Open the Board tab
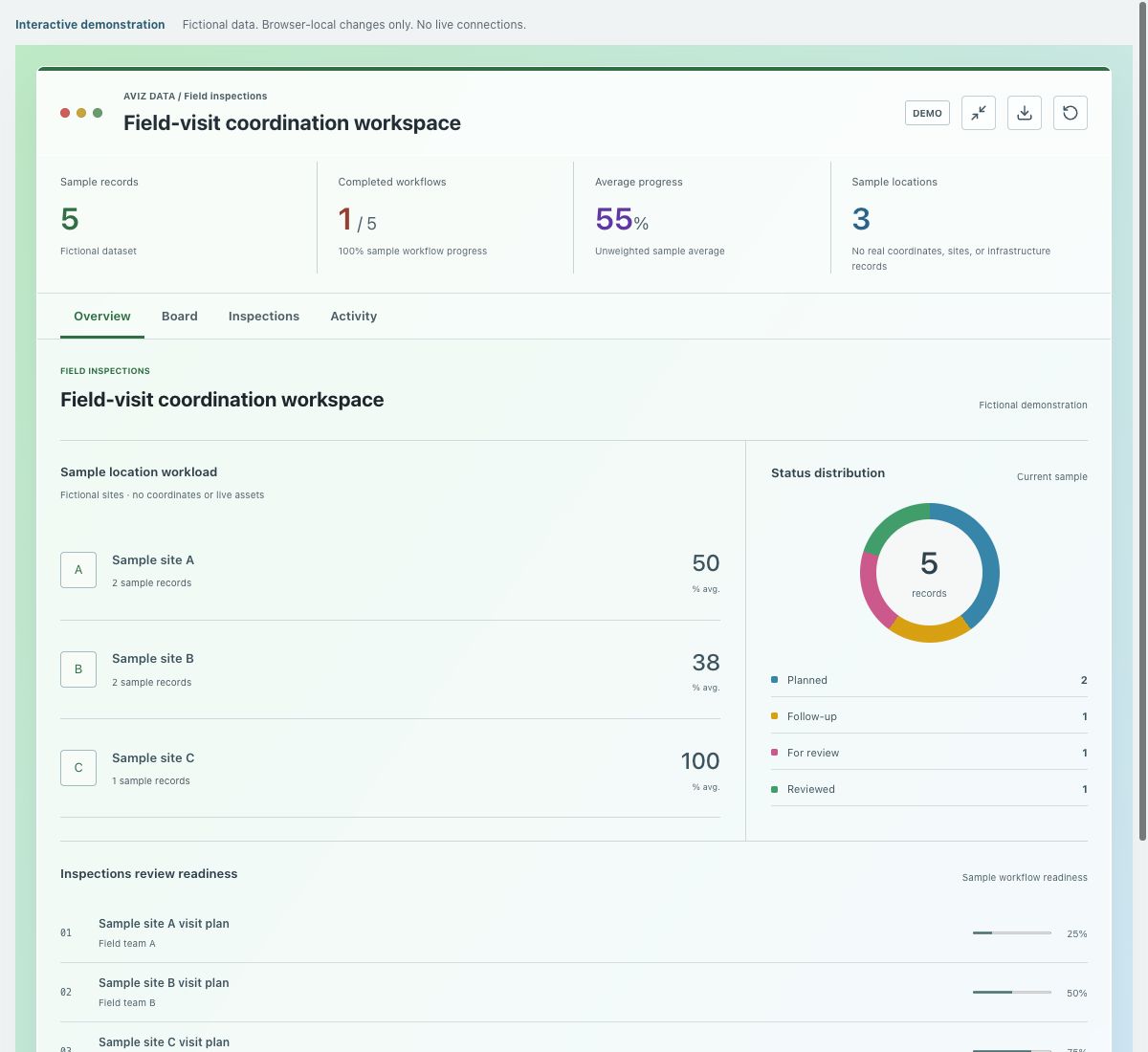The height and width of the screenshot is (1052, 1148). click(x=180, y=317)
